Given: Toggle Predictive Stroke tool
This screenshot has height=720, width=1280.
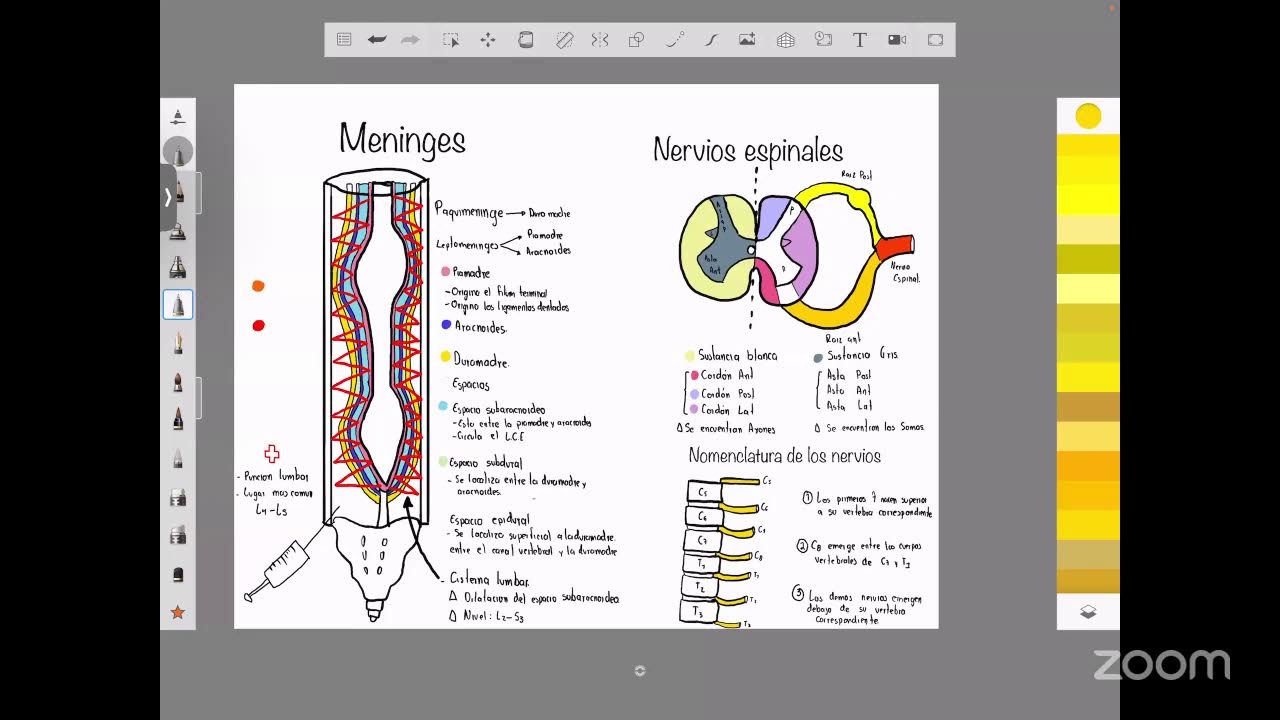Looking at the screenshot, I should (675, 40).
